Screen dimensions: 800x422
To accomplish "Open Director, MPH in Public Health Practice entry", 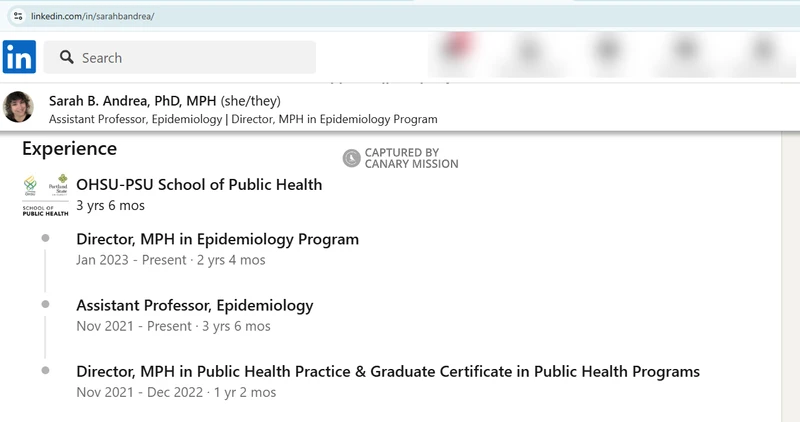I will point(387,371).
